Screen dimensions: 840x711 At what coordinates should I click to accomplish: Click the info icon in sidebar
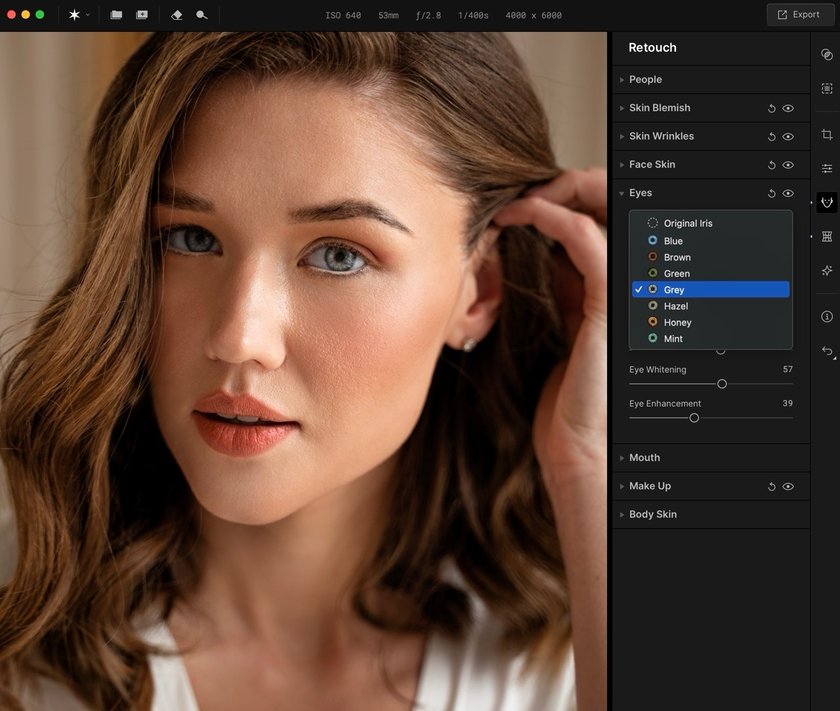point(827,317)
